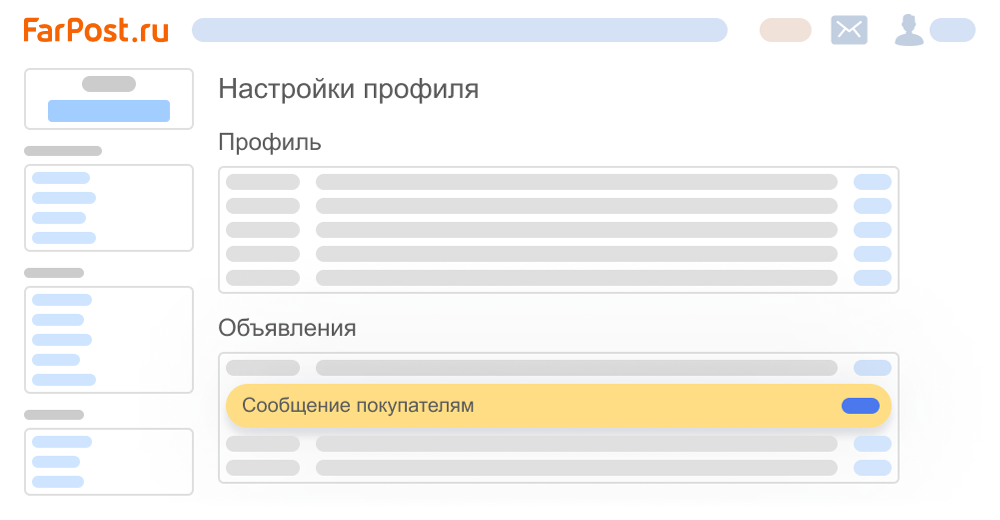1000x520 pixels.
Task: Click the third Профиль settings row
Action: (559, 230)
